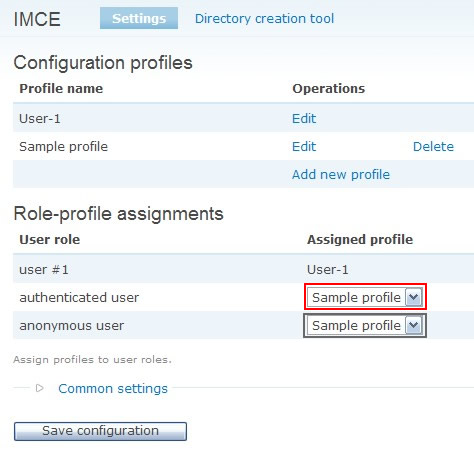Viewport: 474px width, 449px height.
Task: Expand the Common settings disclosure triangle
Action: click(40, 388)
